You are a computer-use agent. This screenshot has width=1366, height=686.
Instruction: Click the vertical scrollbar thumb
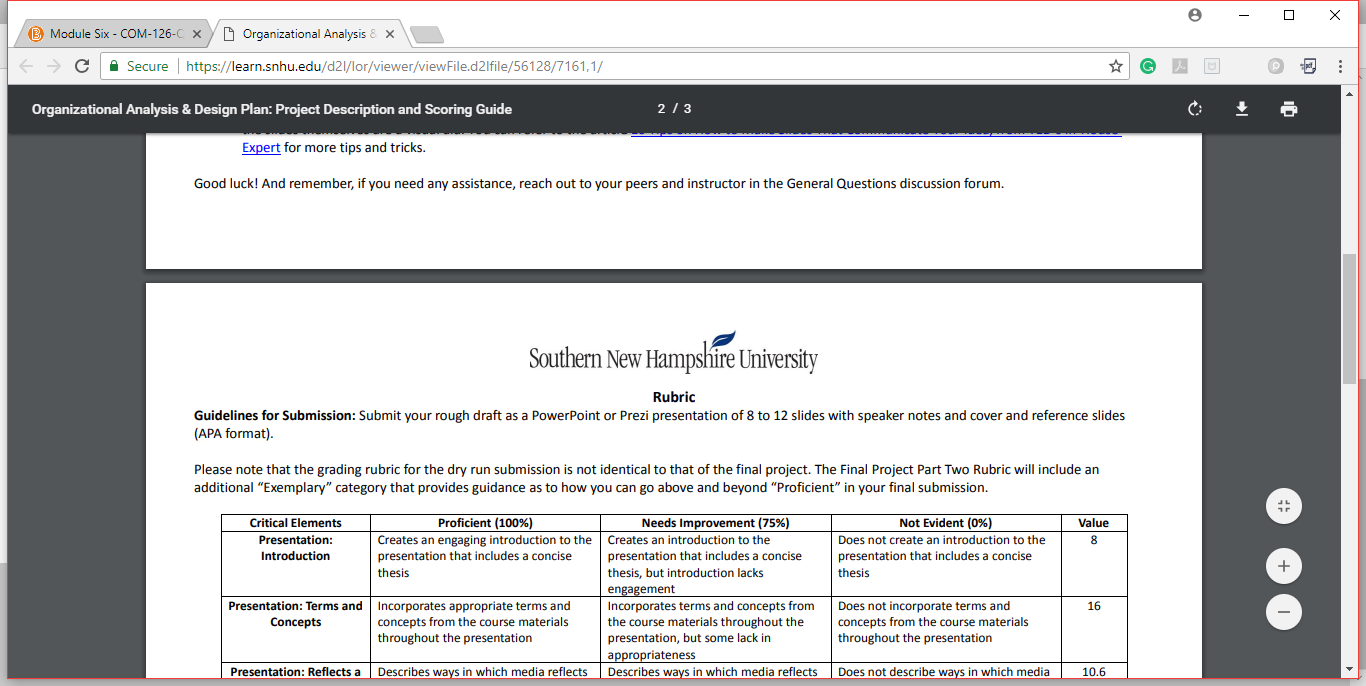pyautogui.click(x=1350, y=319)
